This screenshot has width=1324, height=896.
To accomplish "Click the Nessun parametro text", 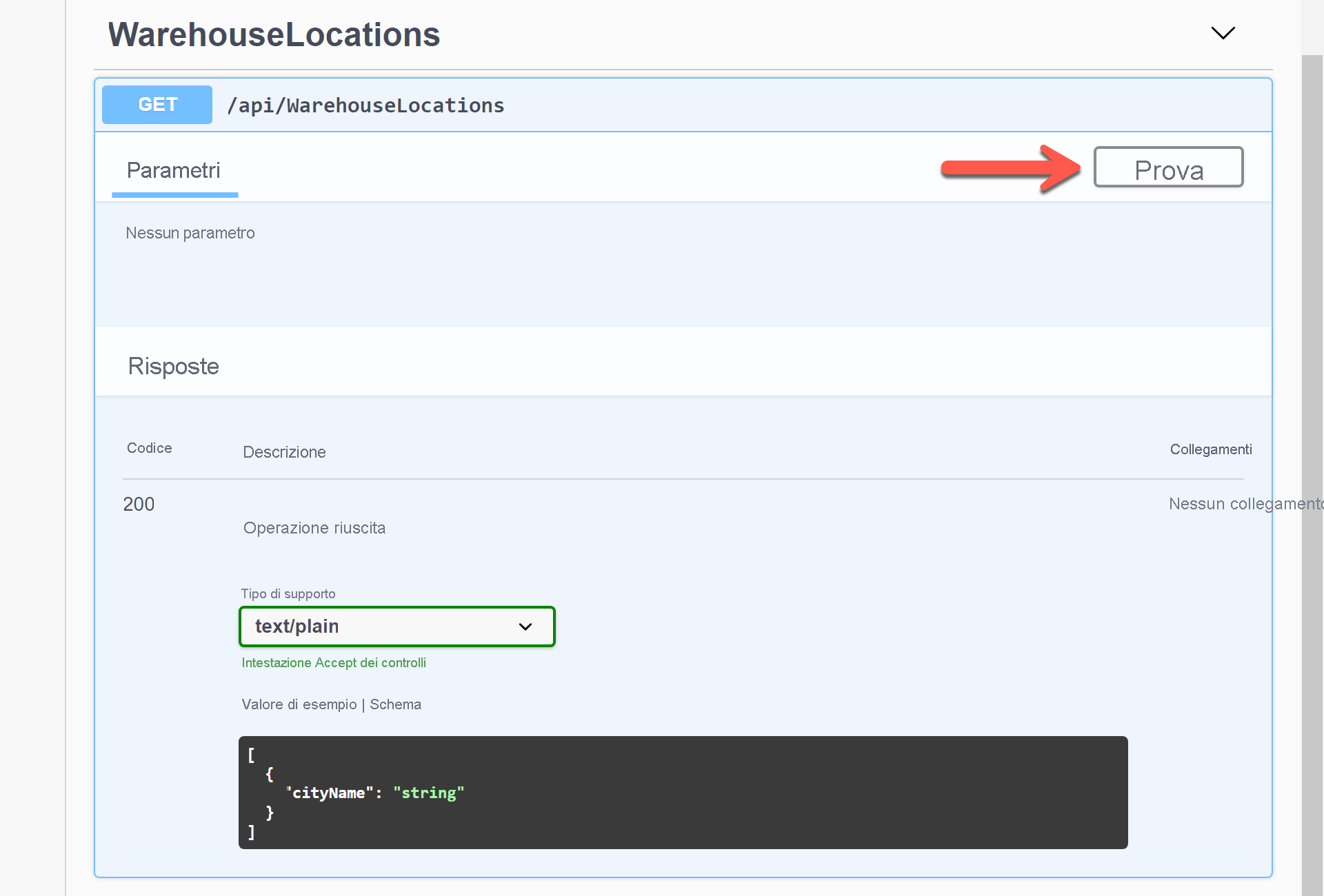I will [x=190, y=233].
